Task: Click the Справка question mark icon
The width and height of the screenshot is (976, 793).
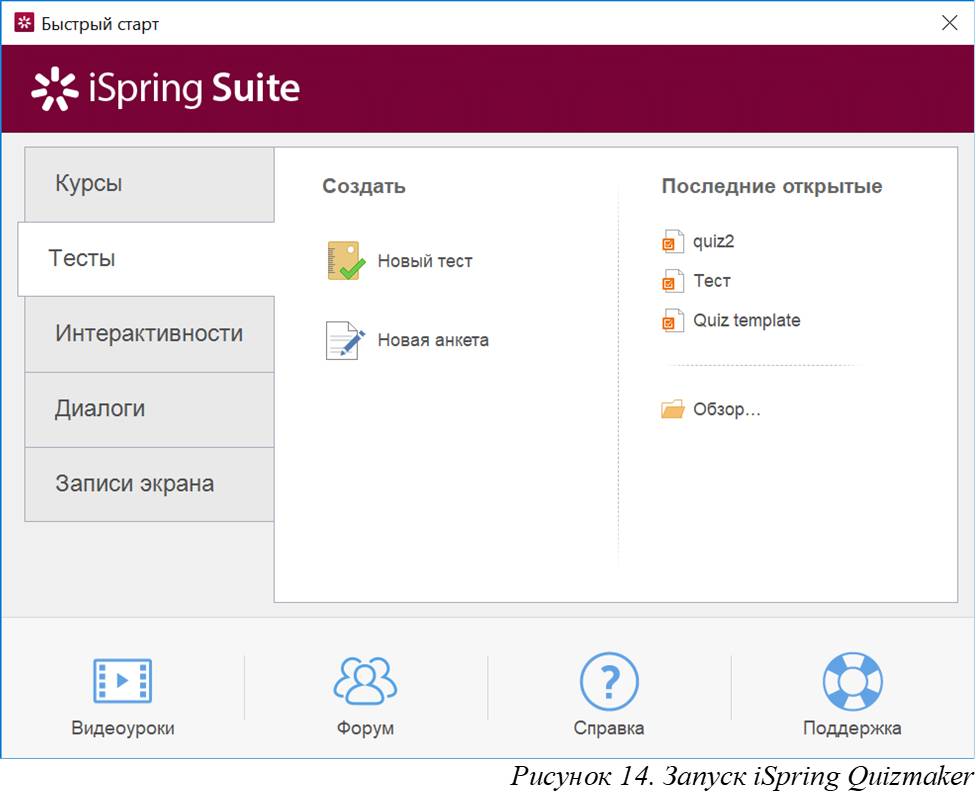Action: (x=608, y=681)
